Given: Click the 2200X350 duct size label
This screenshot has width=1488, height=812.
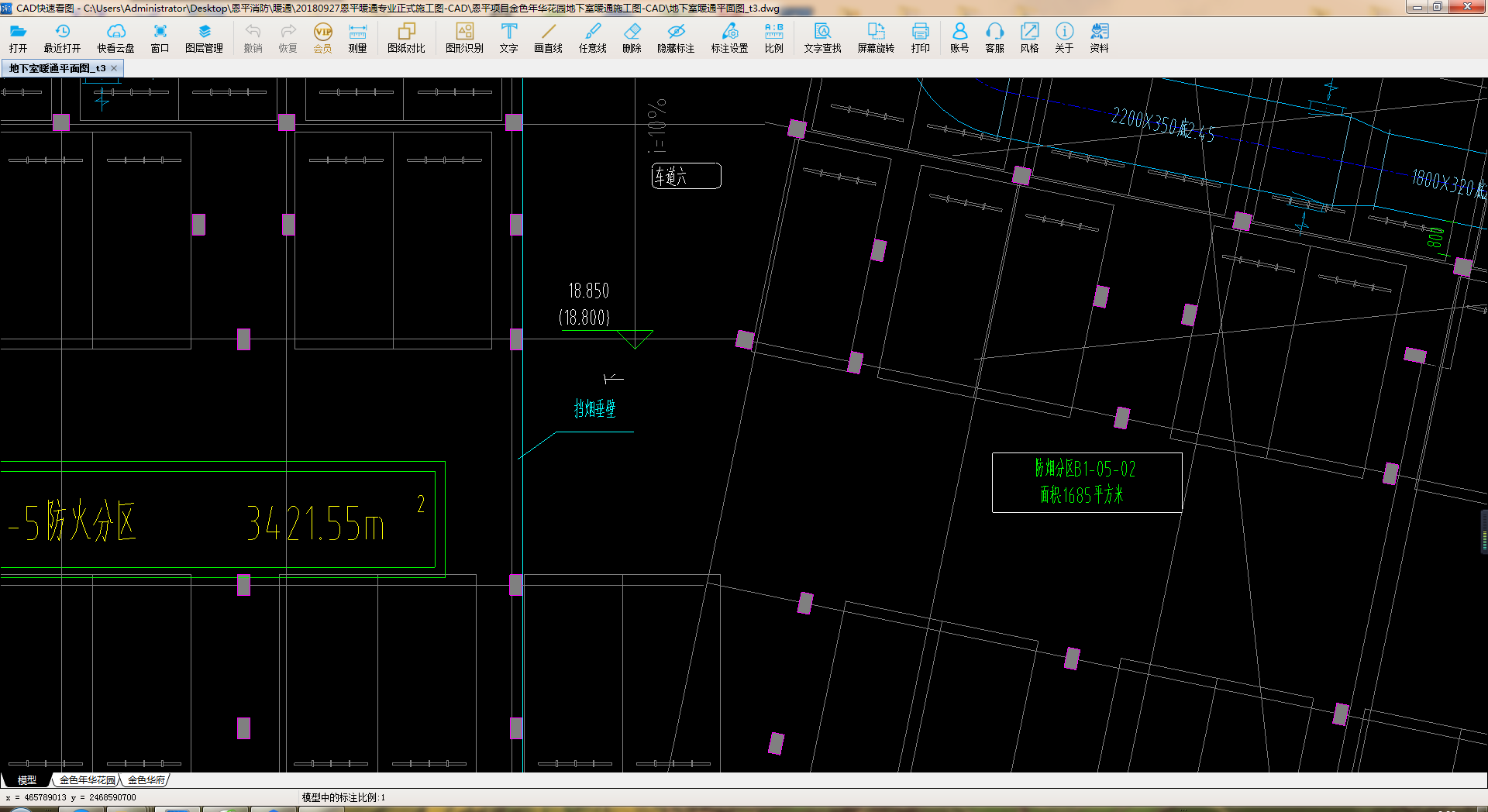Looking at the screenshot, I should 1162,126.
